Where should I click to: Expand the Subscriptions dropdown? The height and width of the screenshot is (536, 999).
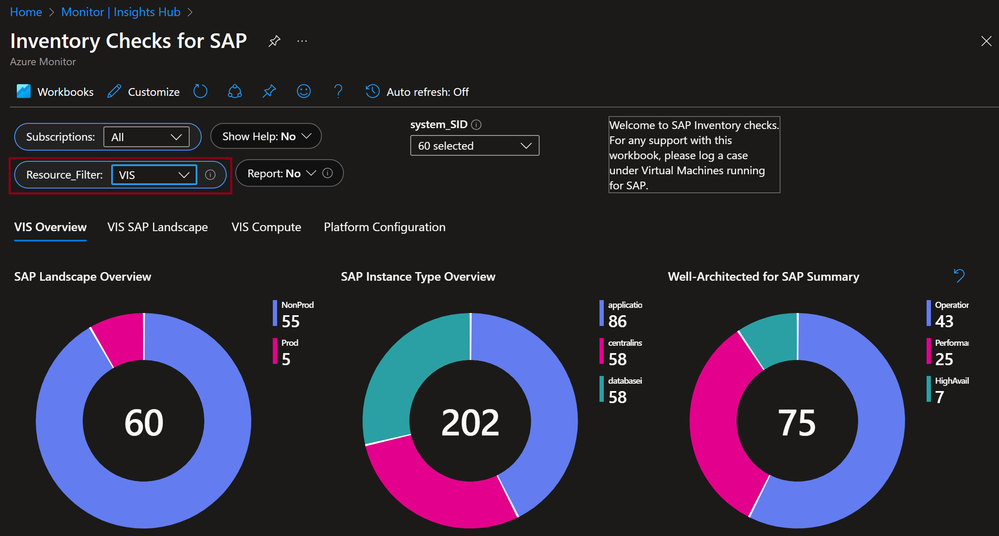point(147,137)
